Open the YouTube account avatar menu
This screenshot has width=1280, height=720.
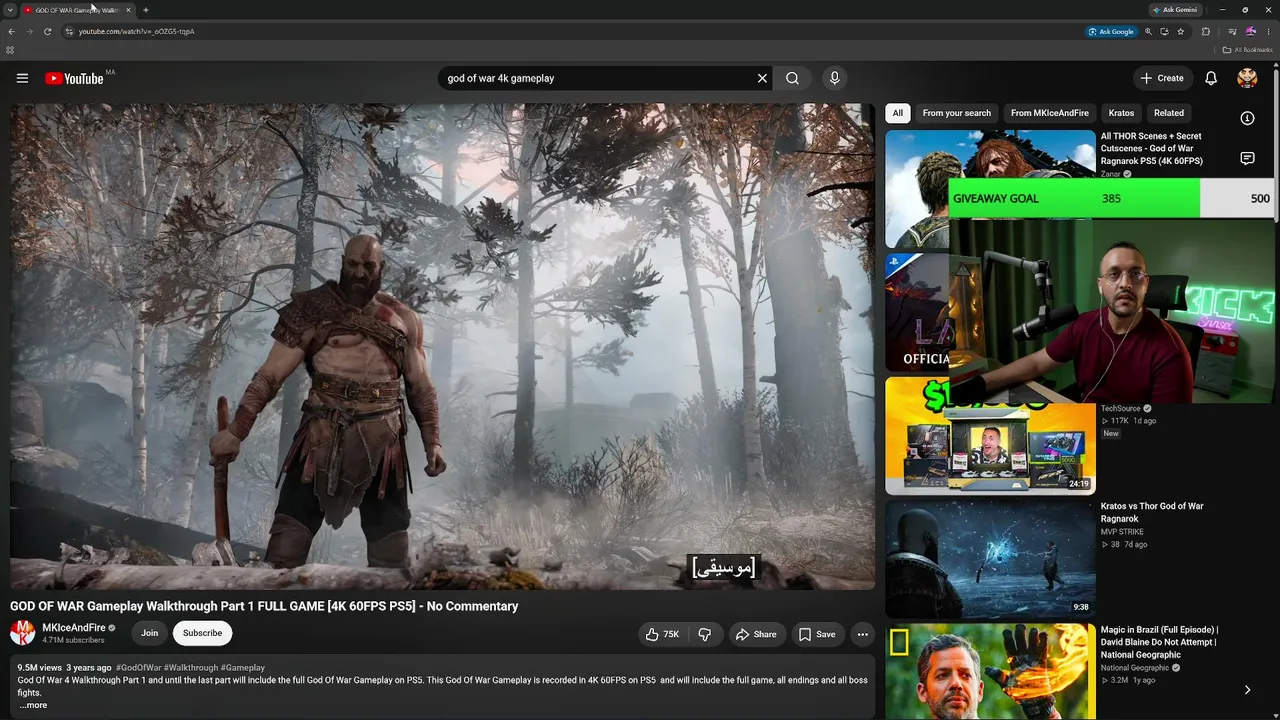[1247, 78]
